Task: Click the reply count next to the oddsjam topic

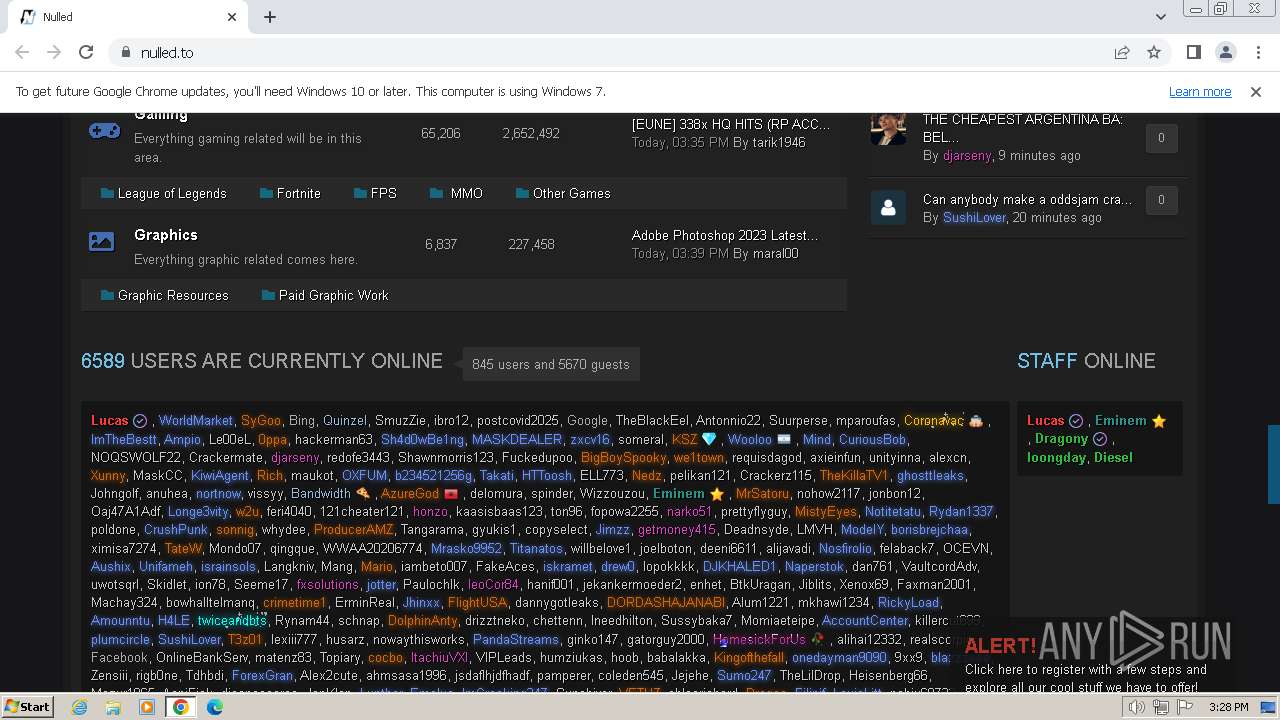Action: pyautogui.click(x=1161, y=199)
